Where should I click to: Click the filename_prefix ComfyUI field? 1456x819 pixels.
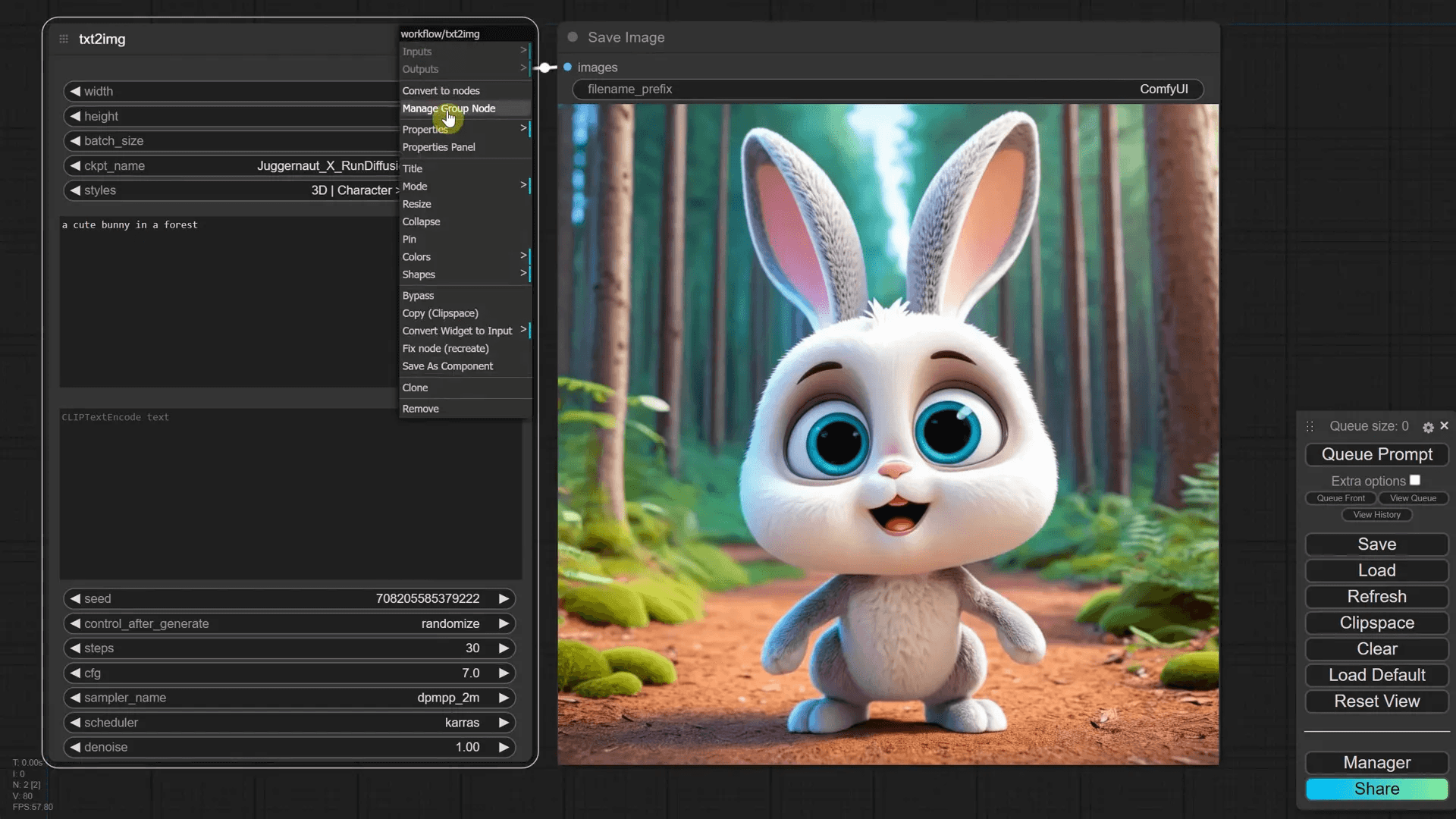click(x=887, y=89)
